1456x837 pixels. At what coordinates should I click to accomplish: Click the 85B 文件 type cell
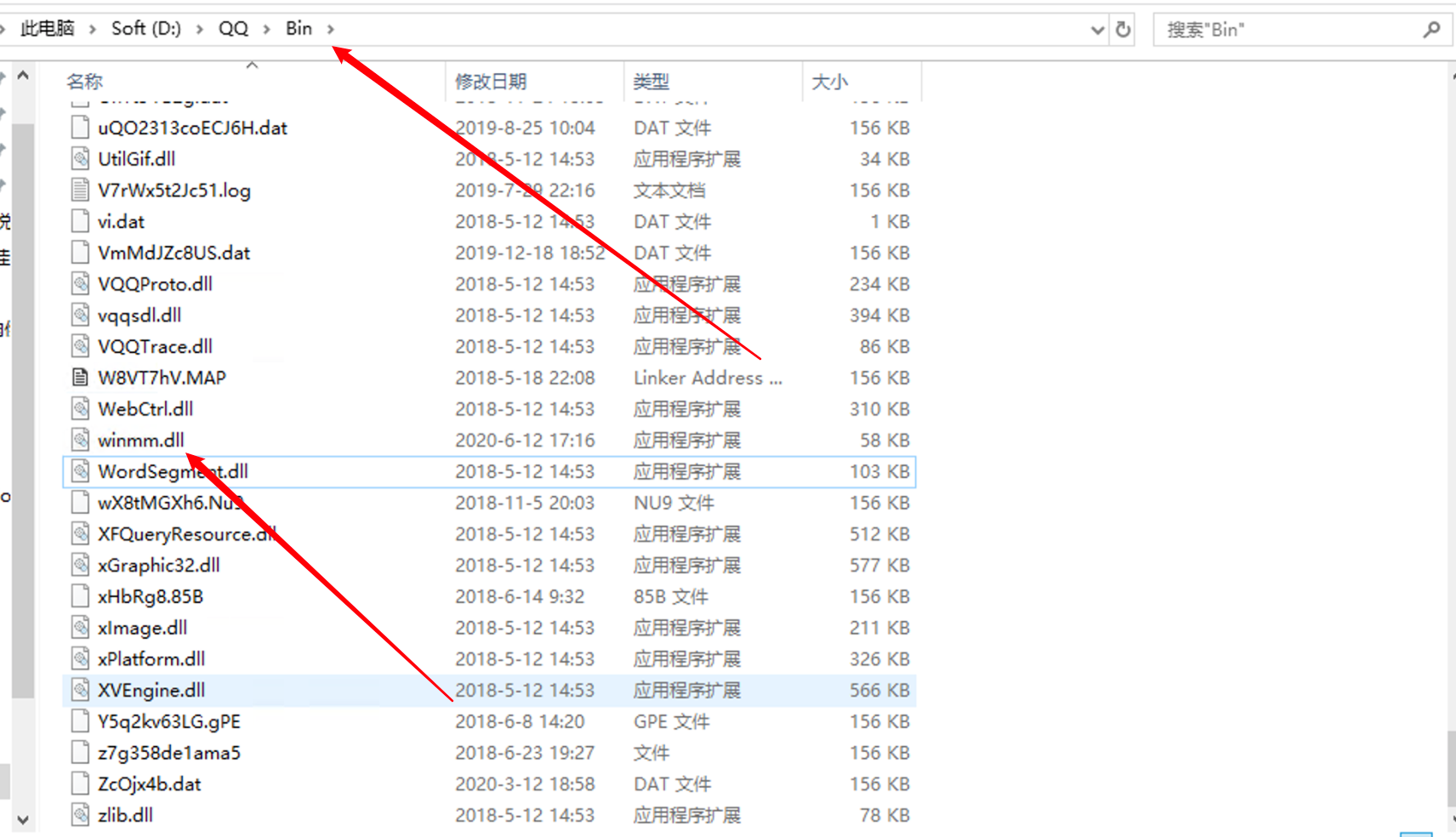671,597
